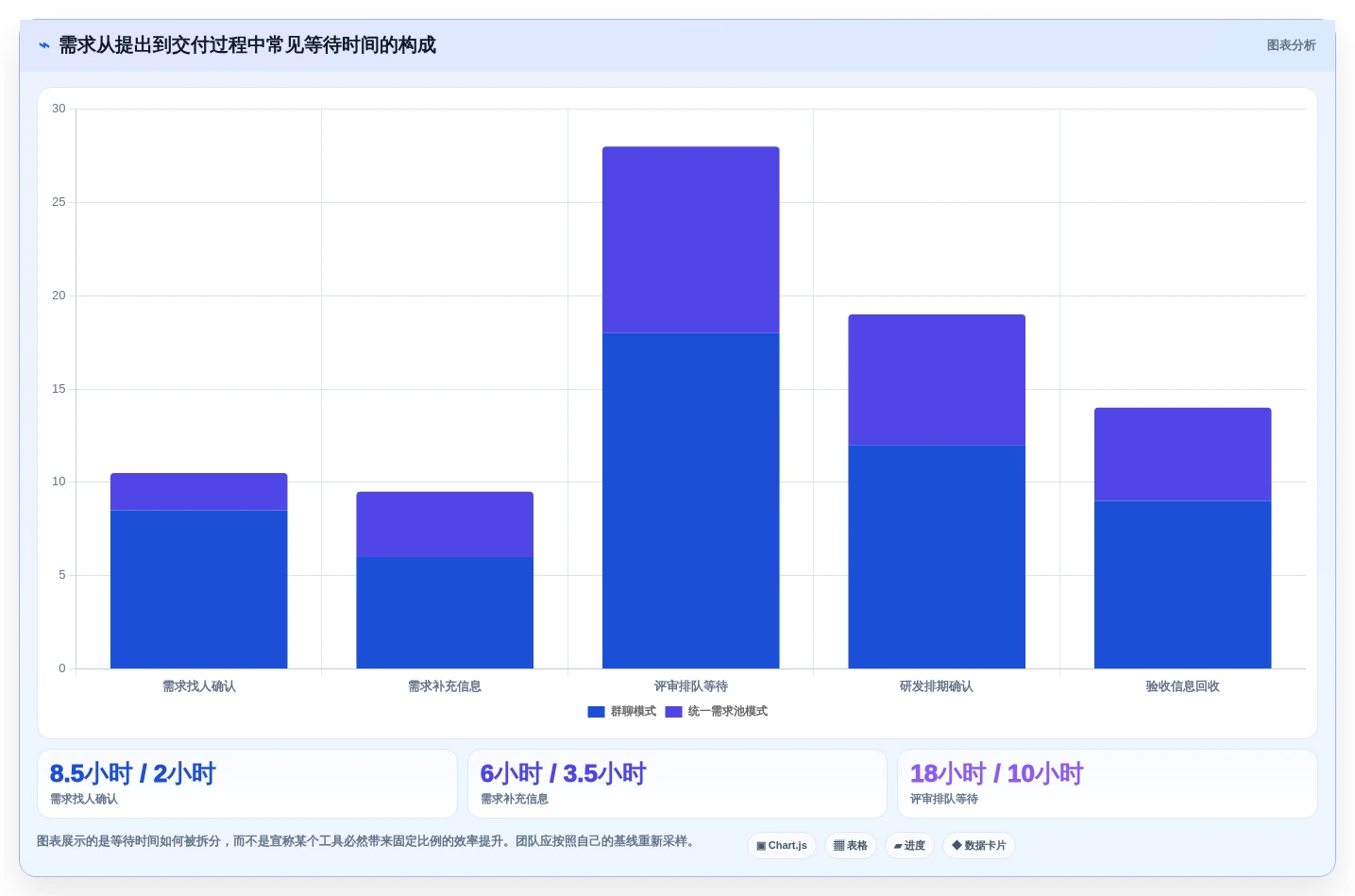Toggle the 统一需求池模式 legend color box

point(673,712)
